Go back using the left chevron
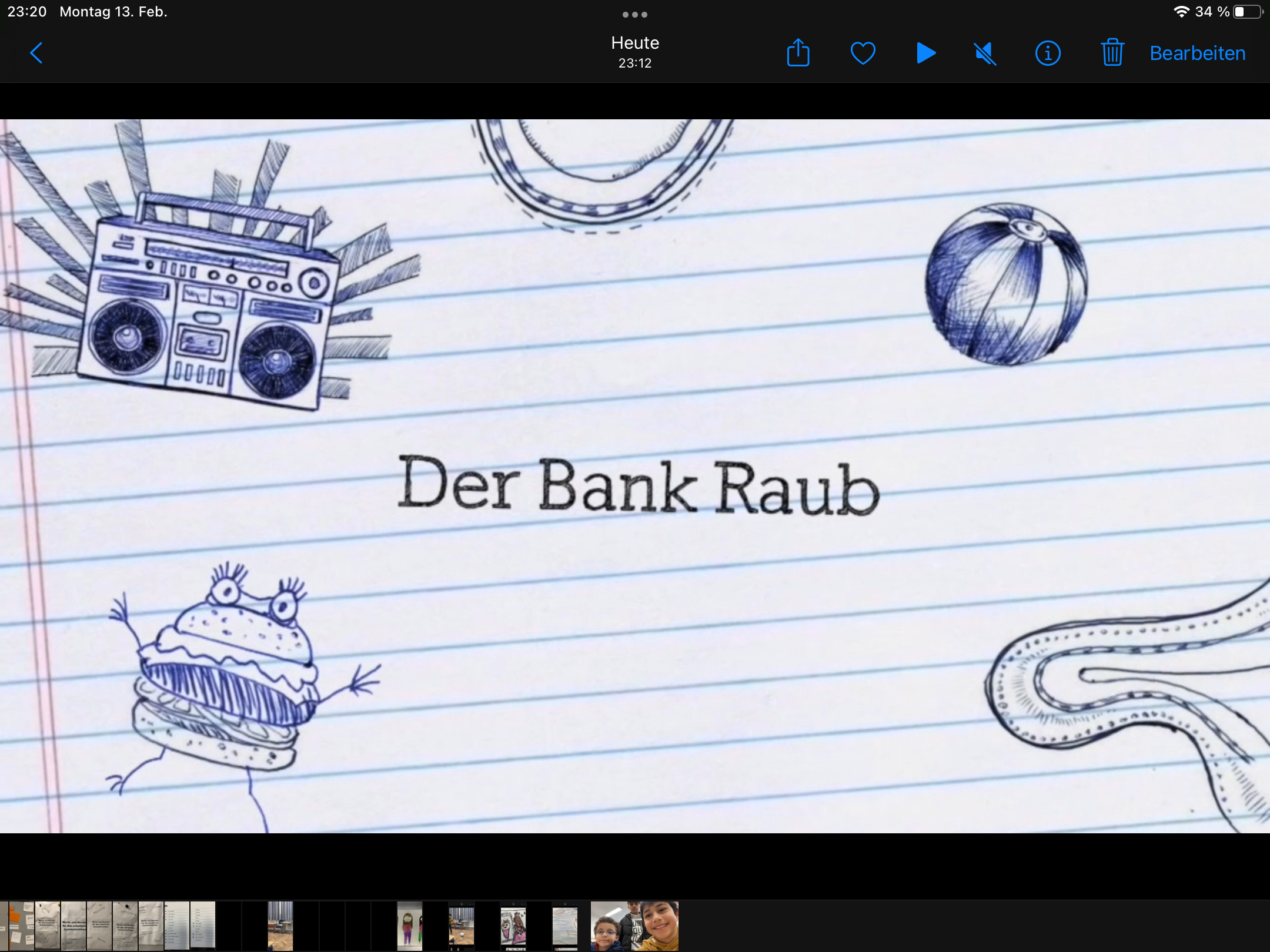Image resolution: width=1270 pixels, height=952 pixels. 36,53
